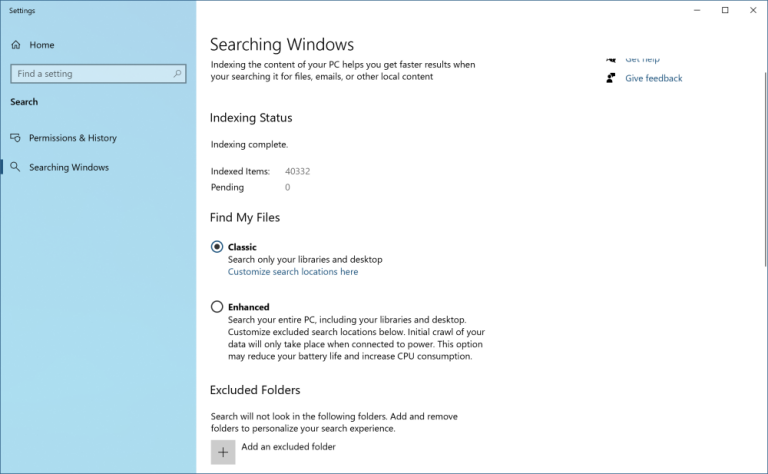Viewport: 768px width, 474px height.
Task: Select the Classic search radio button
Action: click(x=217, y=247)
